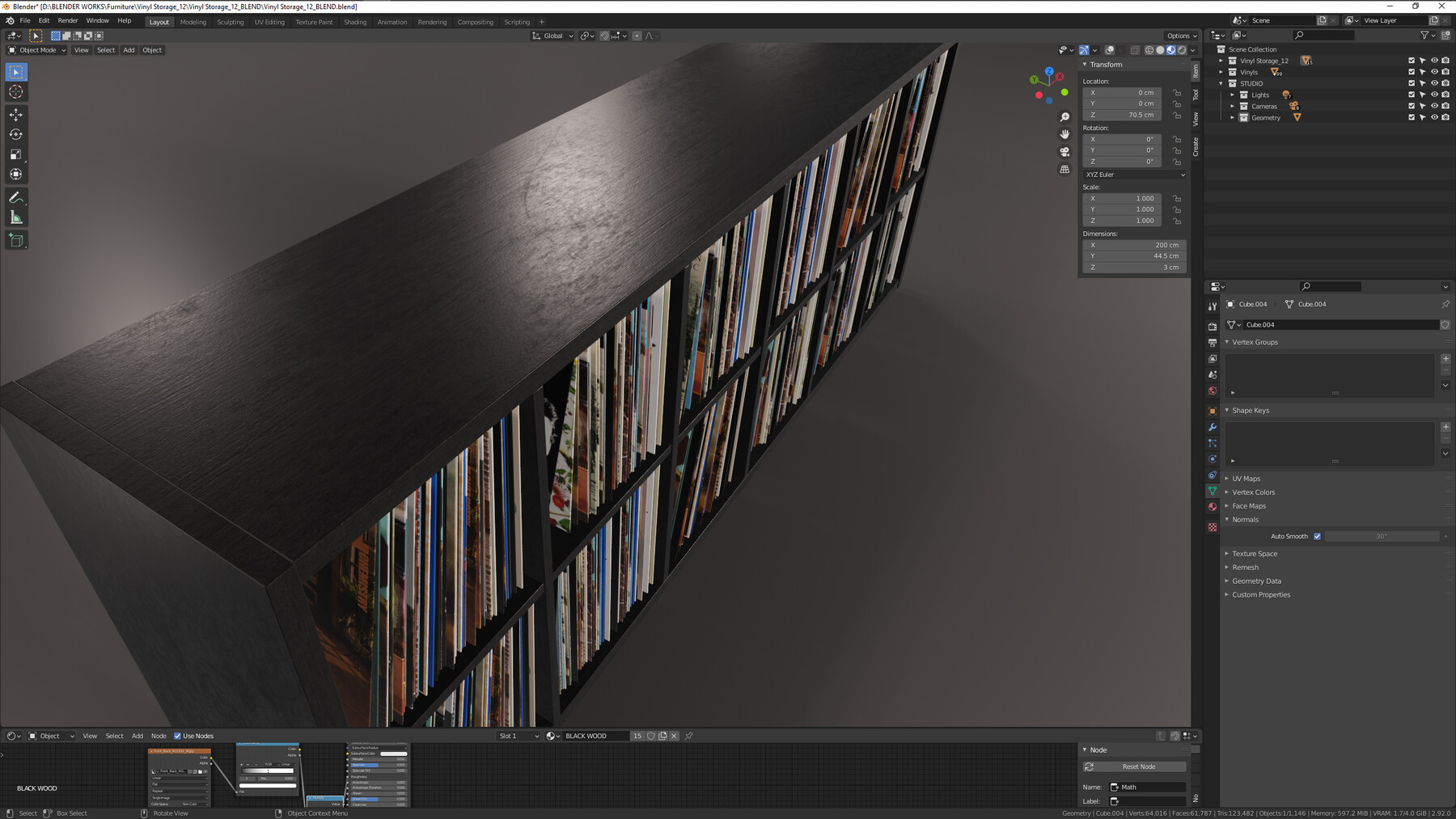Pick the Annotate tool

click(16, 196)
